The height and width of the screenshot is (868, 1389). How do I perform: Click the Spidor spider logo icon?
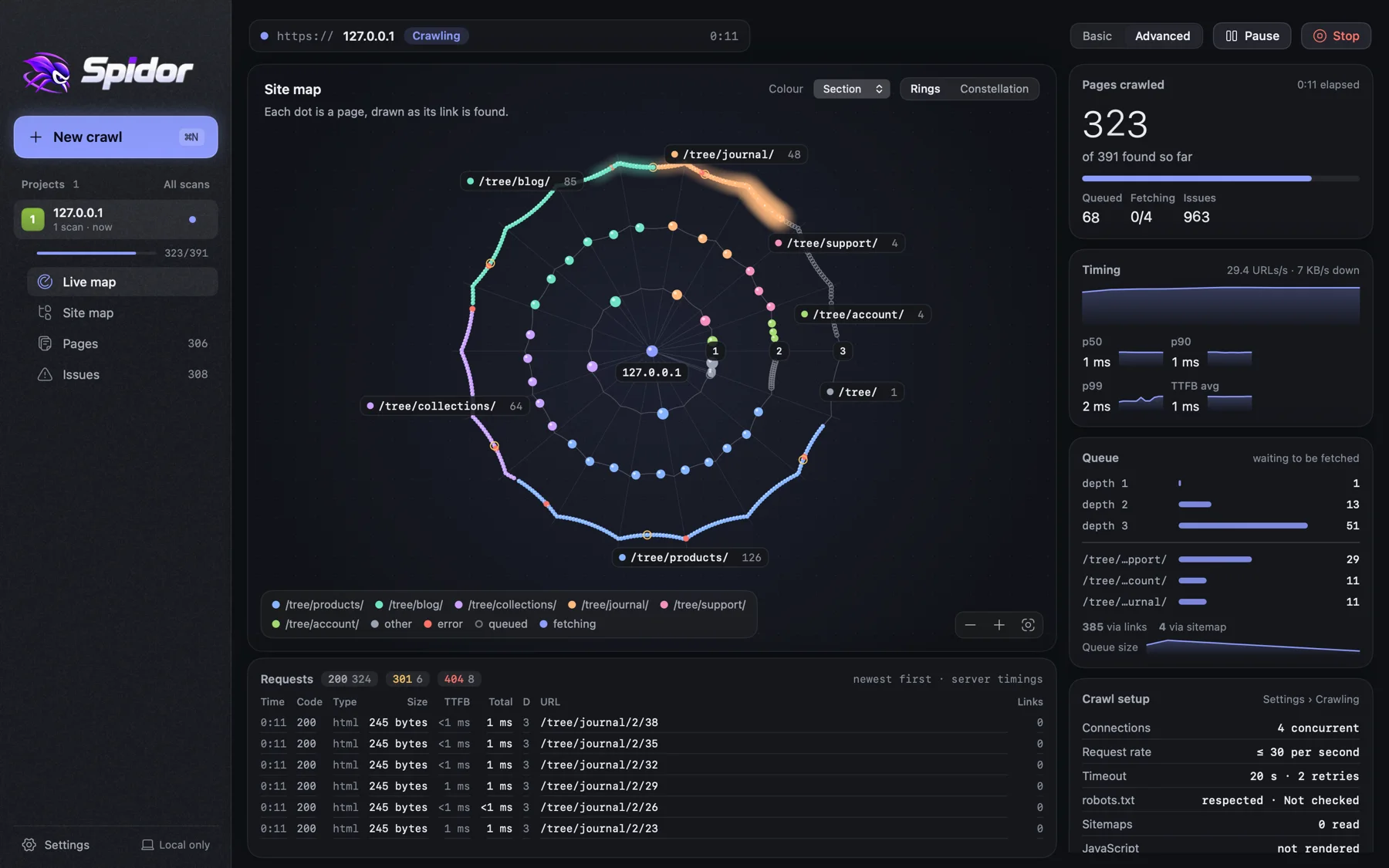(46, 73)
